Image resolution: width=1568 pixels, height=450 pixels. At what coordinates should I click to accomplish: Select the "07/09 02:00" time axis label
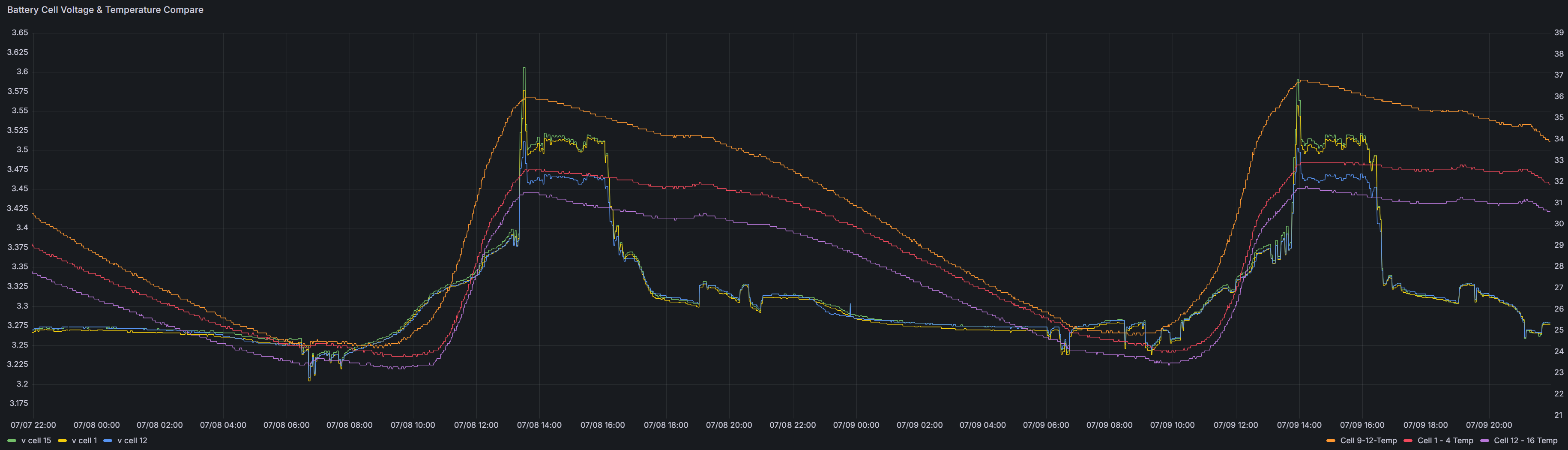919,425
